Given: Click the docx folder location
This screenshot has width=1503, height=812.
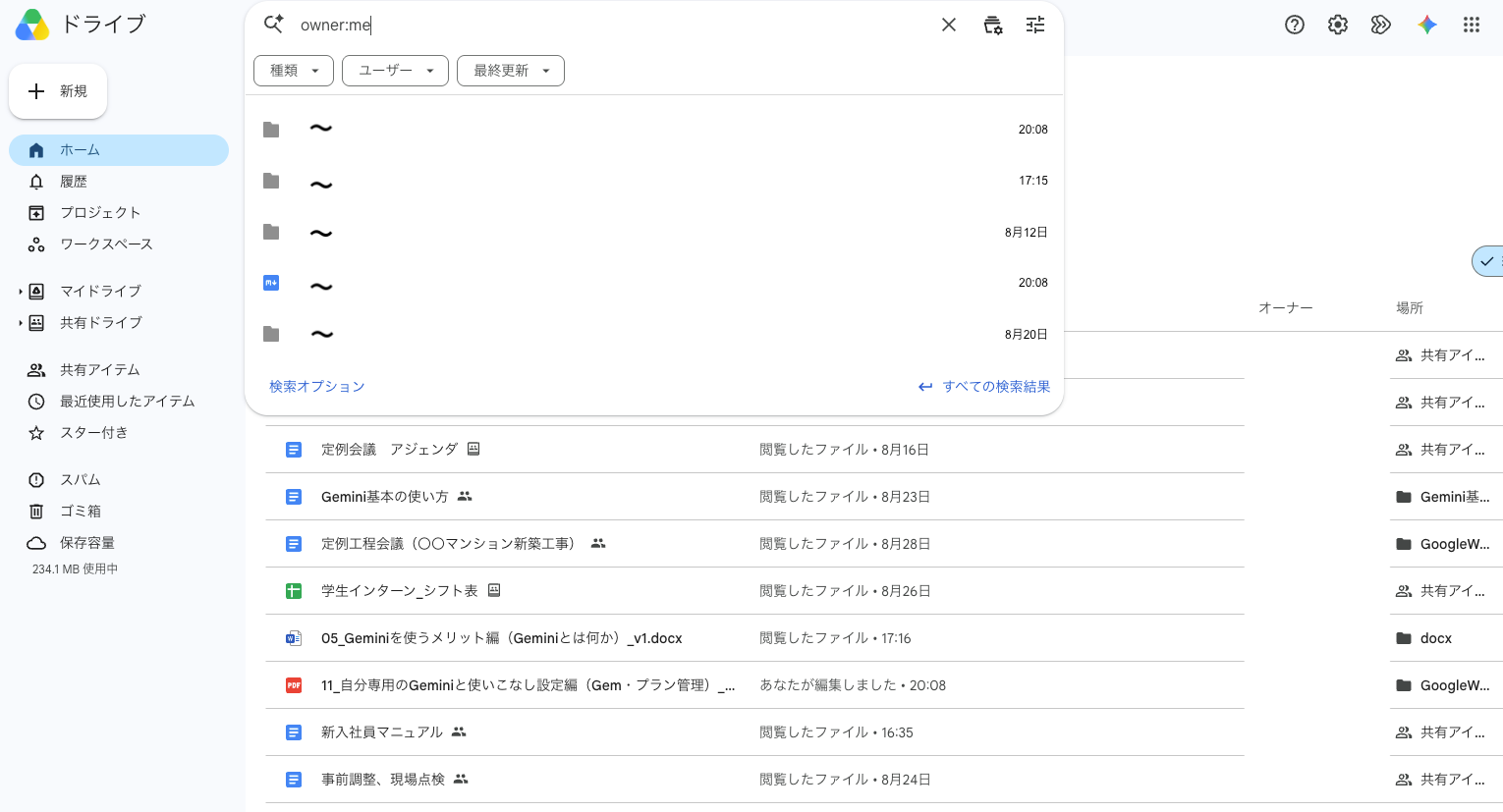Looking at the screenshot, I should (x=1424, y=638).
